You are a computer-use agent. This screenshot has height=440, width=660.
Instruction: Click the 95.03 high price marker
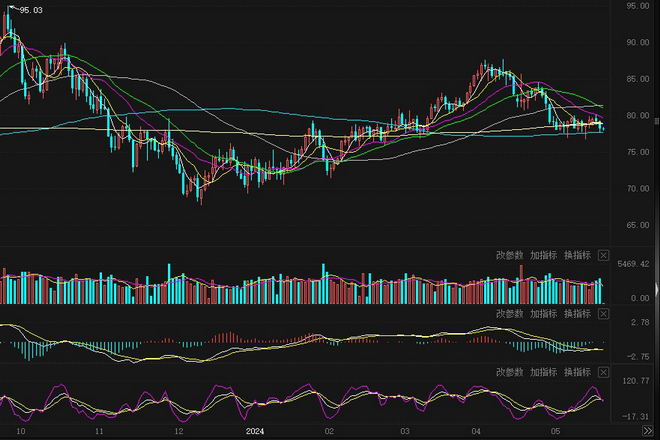(x=31, y=10)
